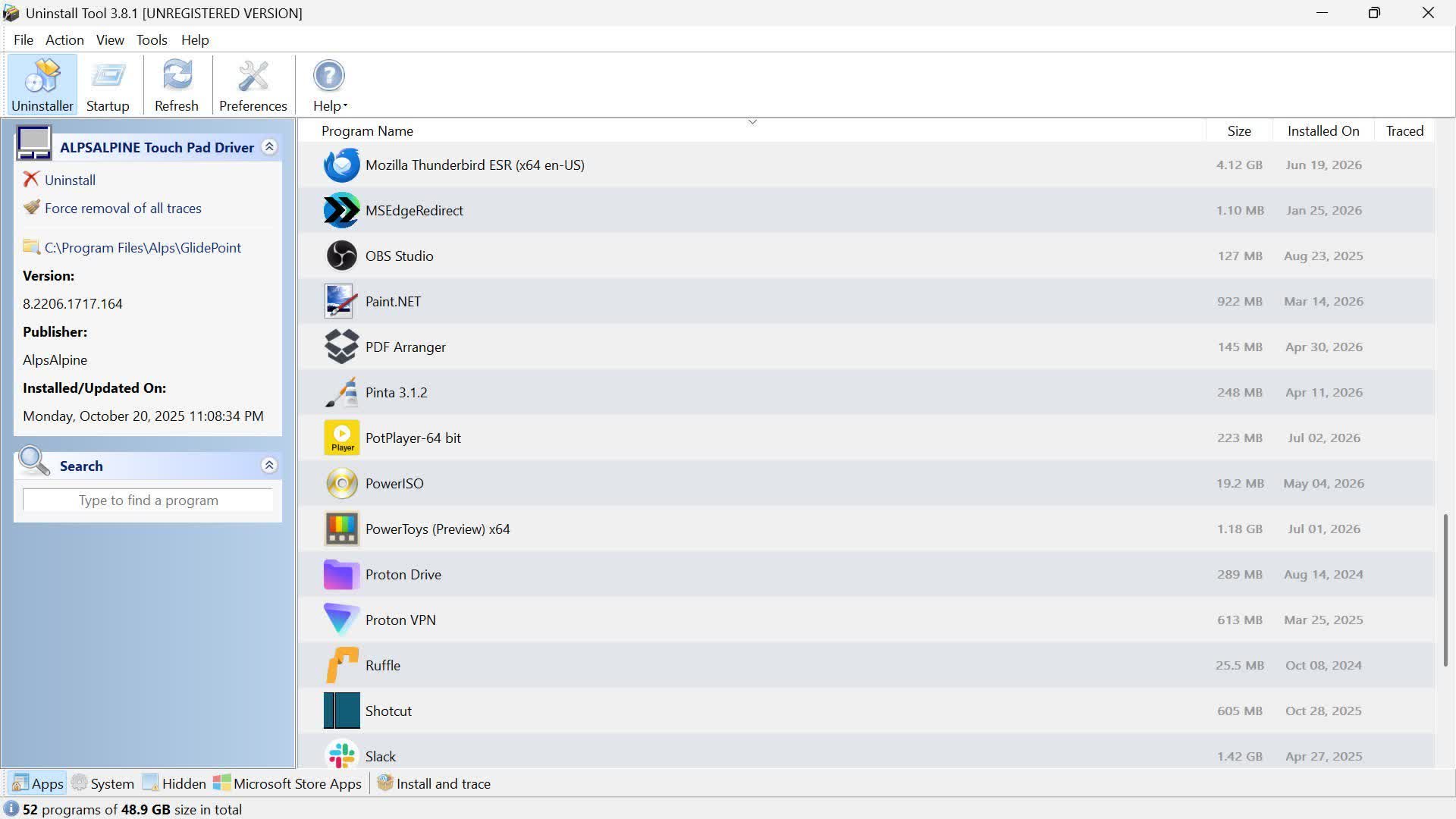The width and height of the screenshot is (1456, 819).
Task: Select the Slack icon
Action: [x=341, y=755]
